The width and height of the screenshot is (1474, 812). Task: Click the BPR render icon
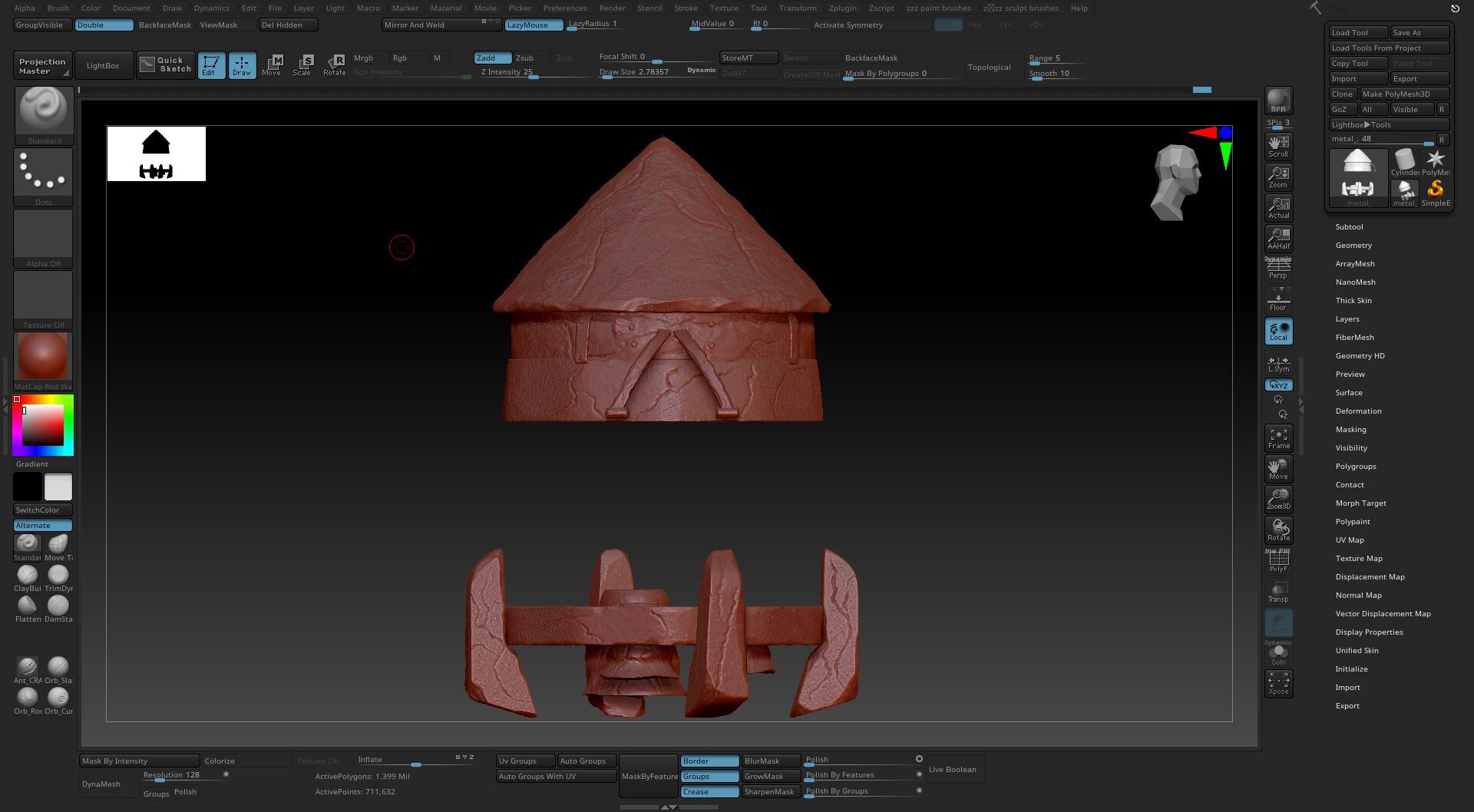coord(1278,101)
